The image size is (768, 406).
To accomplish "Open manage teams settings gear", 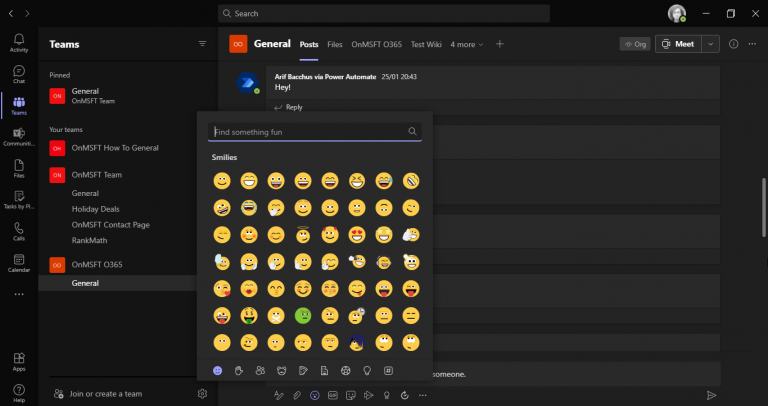I will point(202,394).
